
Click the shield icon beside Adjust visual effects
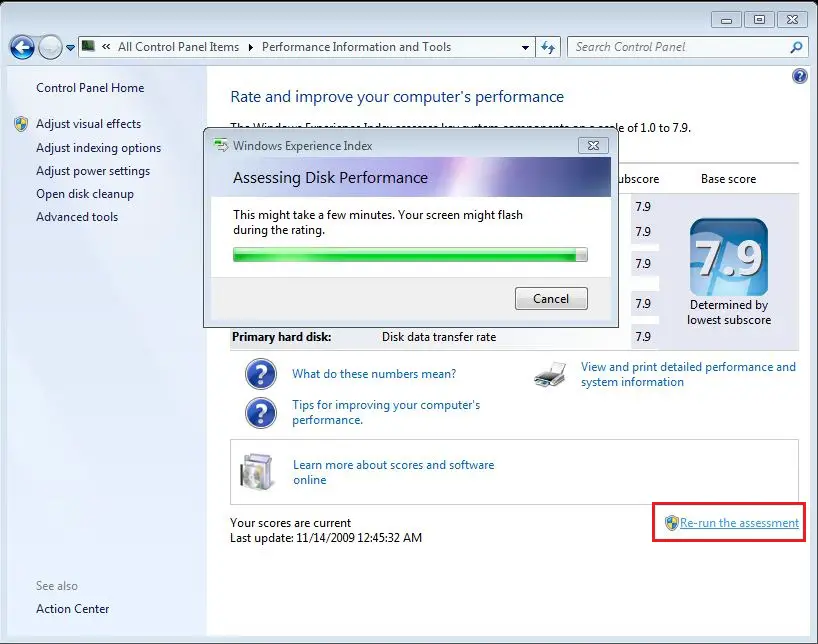(21, 124)
